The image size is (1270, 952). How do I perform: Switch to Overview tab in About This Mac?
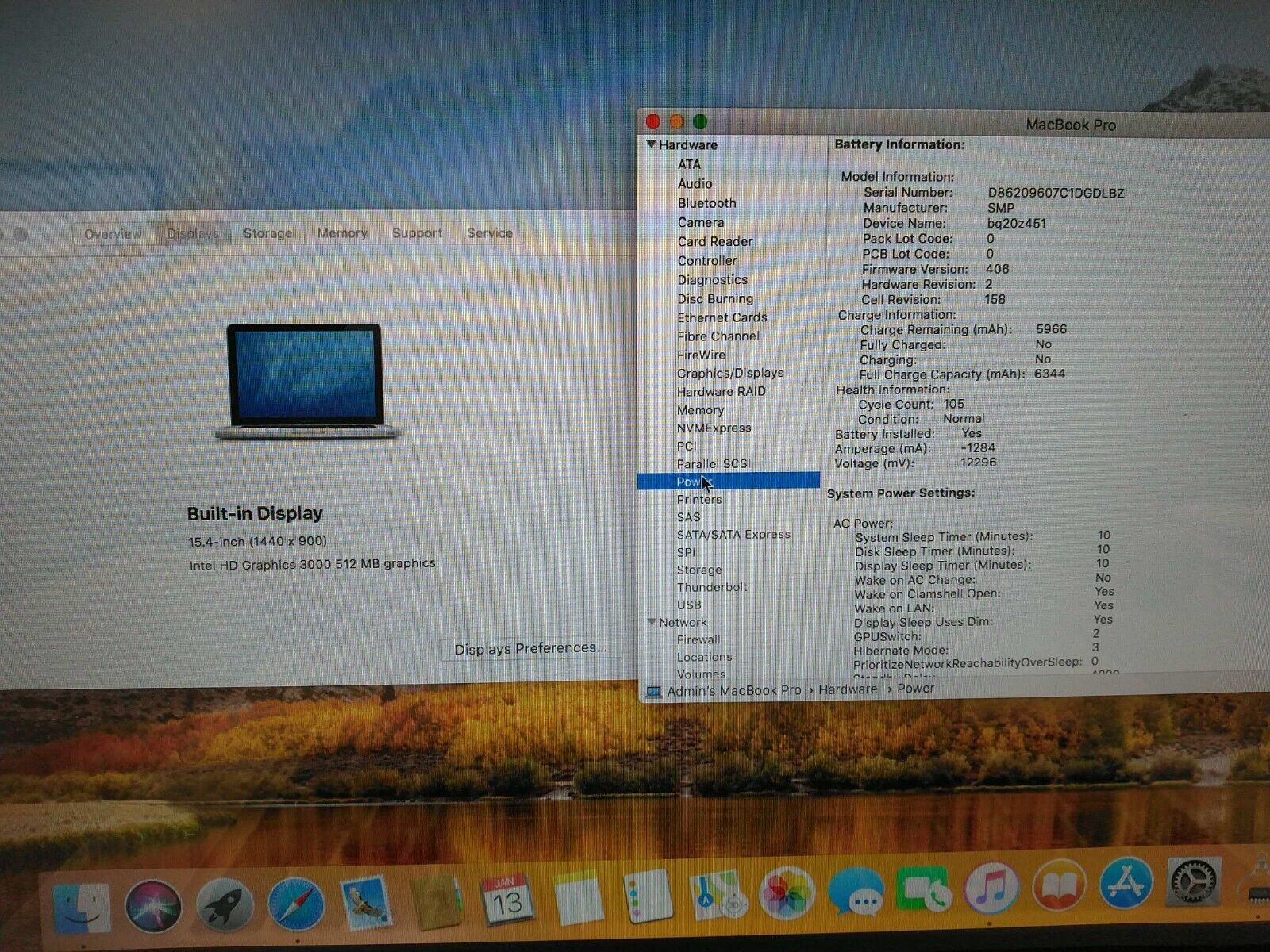click(113, 234)
